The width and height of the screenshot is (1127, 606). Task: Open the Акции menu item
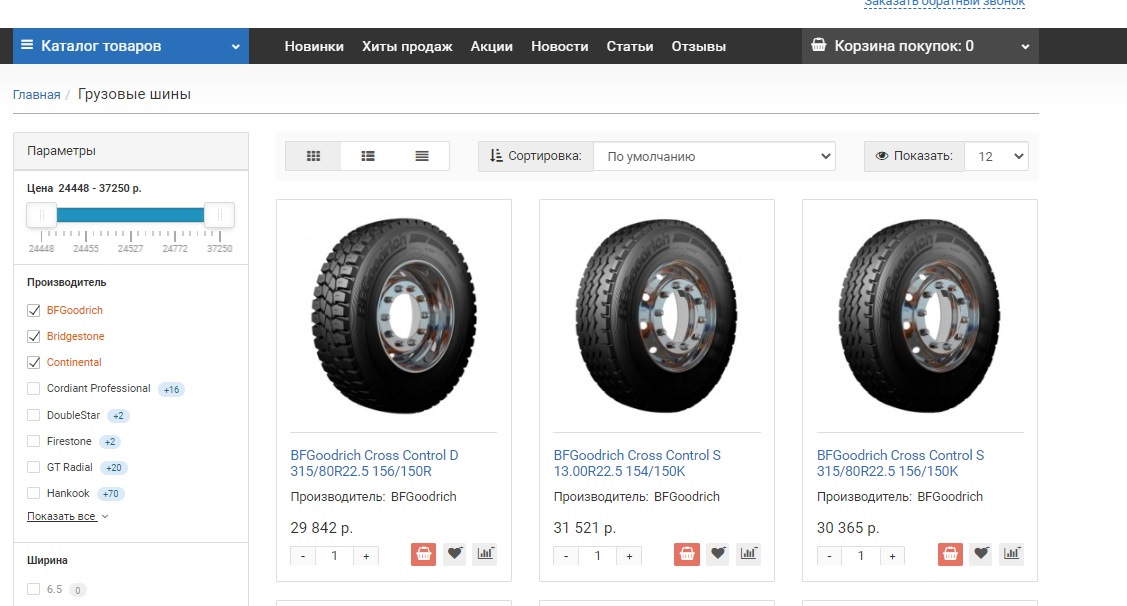tap(492, 46)
